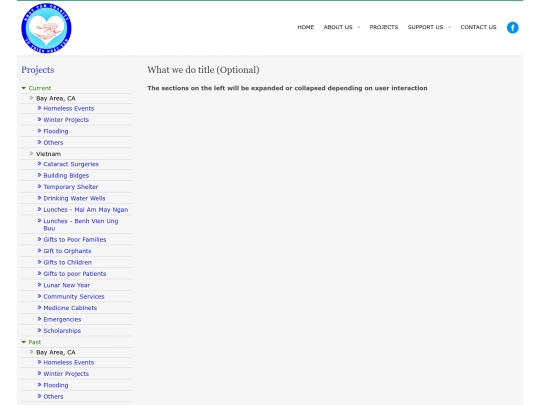Open Homeless Events under Past
The width and height of the screenshot is (540, 405).
(x=69, y=362)
